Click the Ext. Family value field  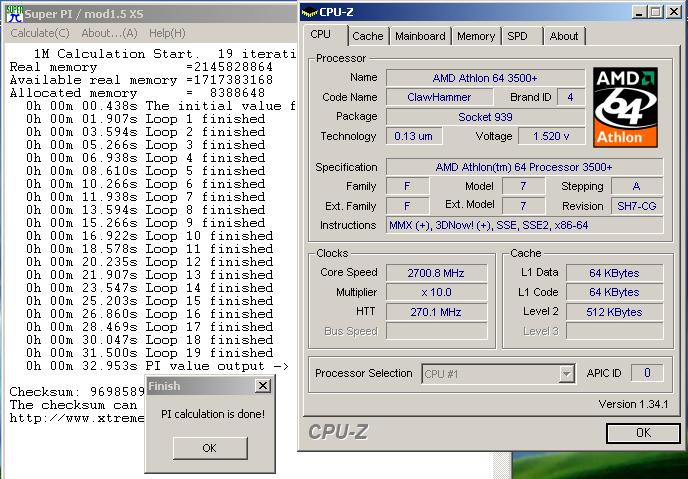click(x=407, y=206)
